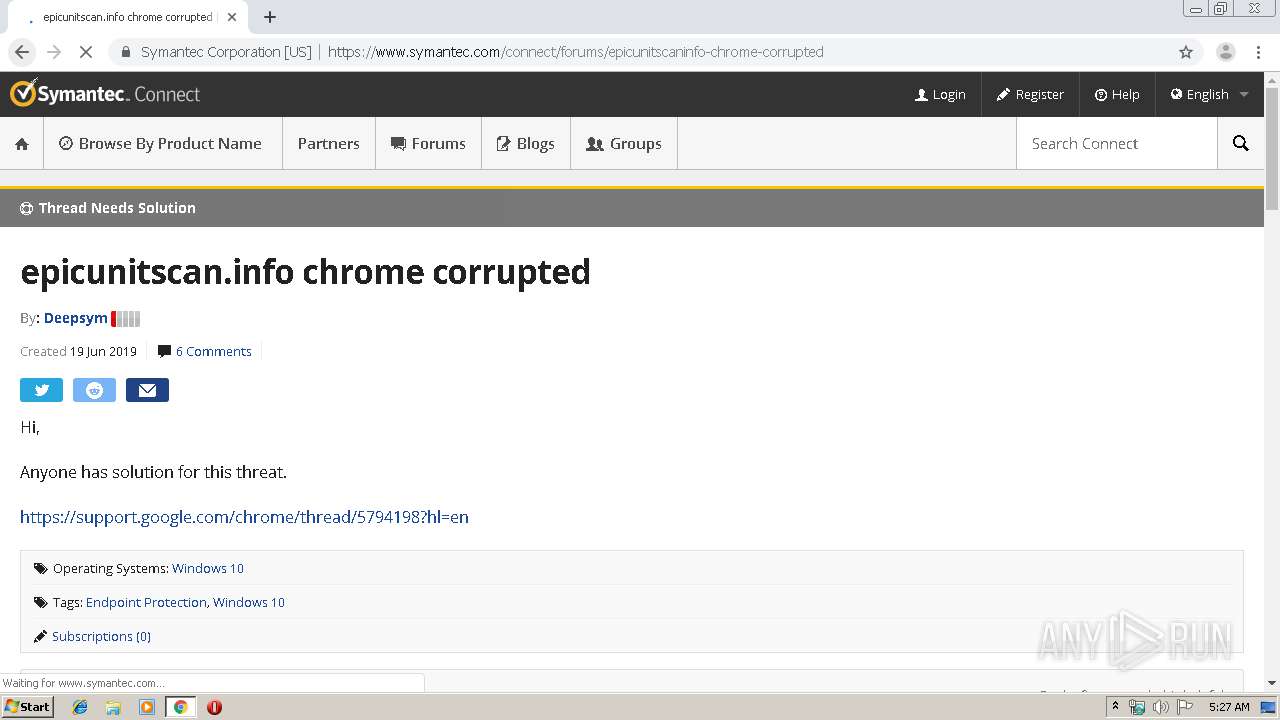Open Internet Explorer from the taskbar
This screenshot has height=720, width=1280.
coord(80,707)
